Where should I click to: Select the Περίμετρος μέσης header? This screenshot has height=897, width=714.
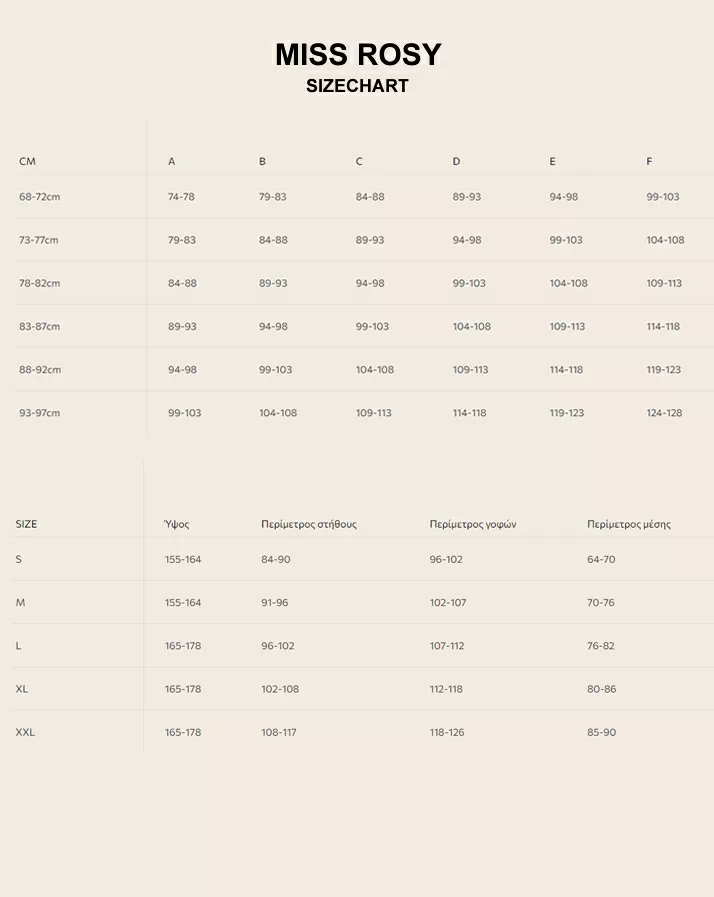(x=628, y=524)
